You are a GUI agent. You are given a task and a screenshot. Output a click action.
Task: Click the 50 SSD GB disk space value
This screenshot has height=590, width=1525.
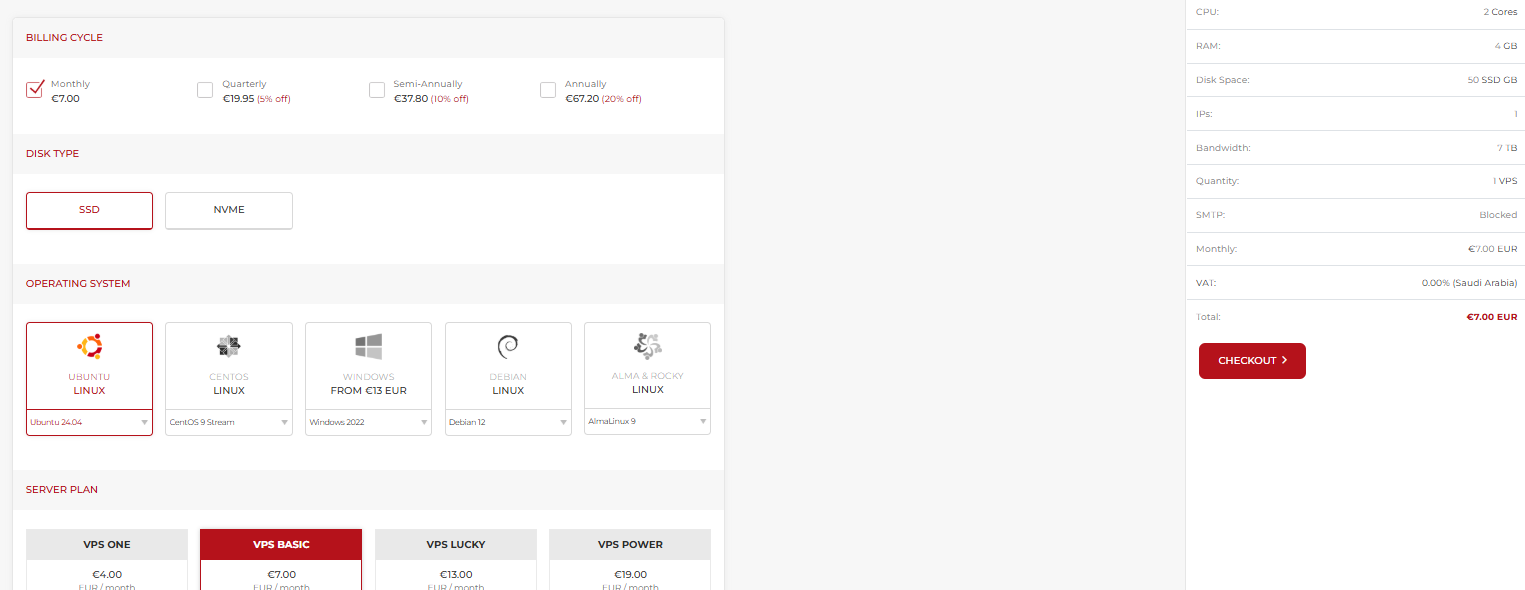[1492, 80]
